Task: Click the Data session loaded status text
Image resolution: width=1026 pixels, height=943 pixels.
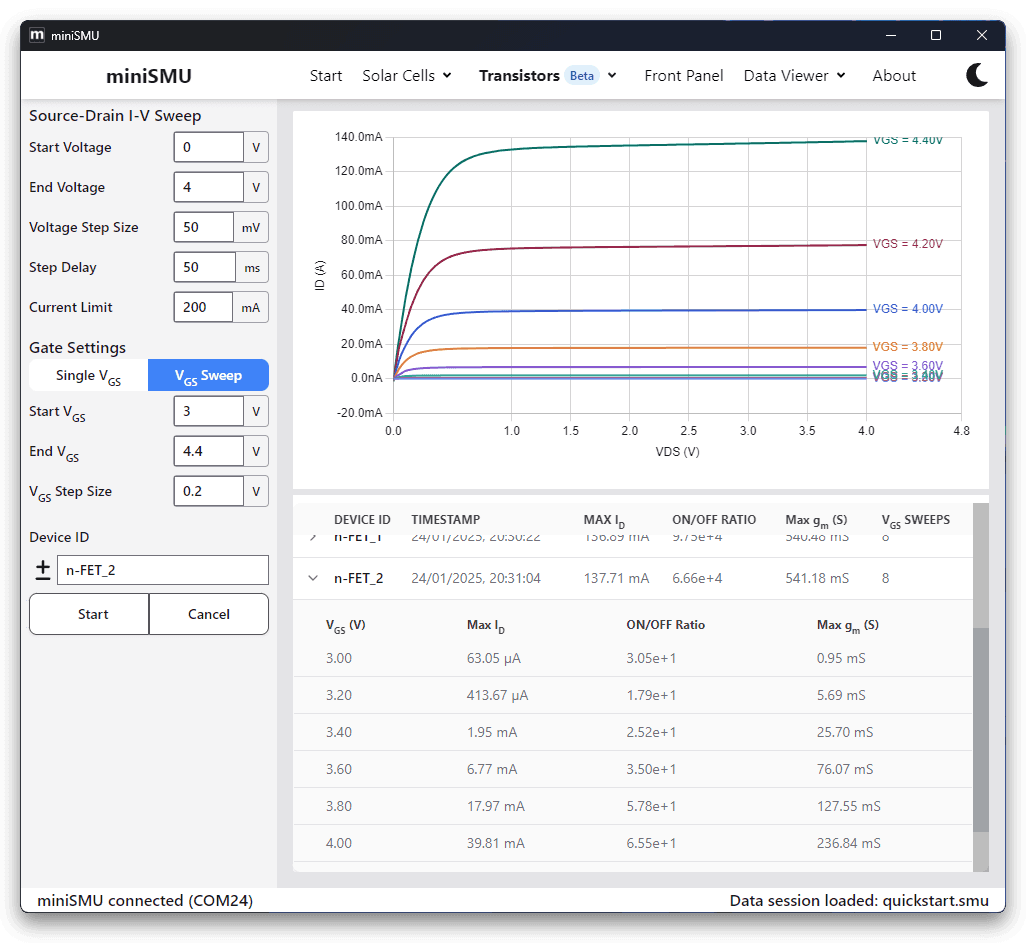Action: click(859, 900)
